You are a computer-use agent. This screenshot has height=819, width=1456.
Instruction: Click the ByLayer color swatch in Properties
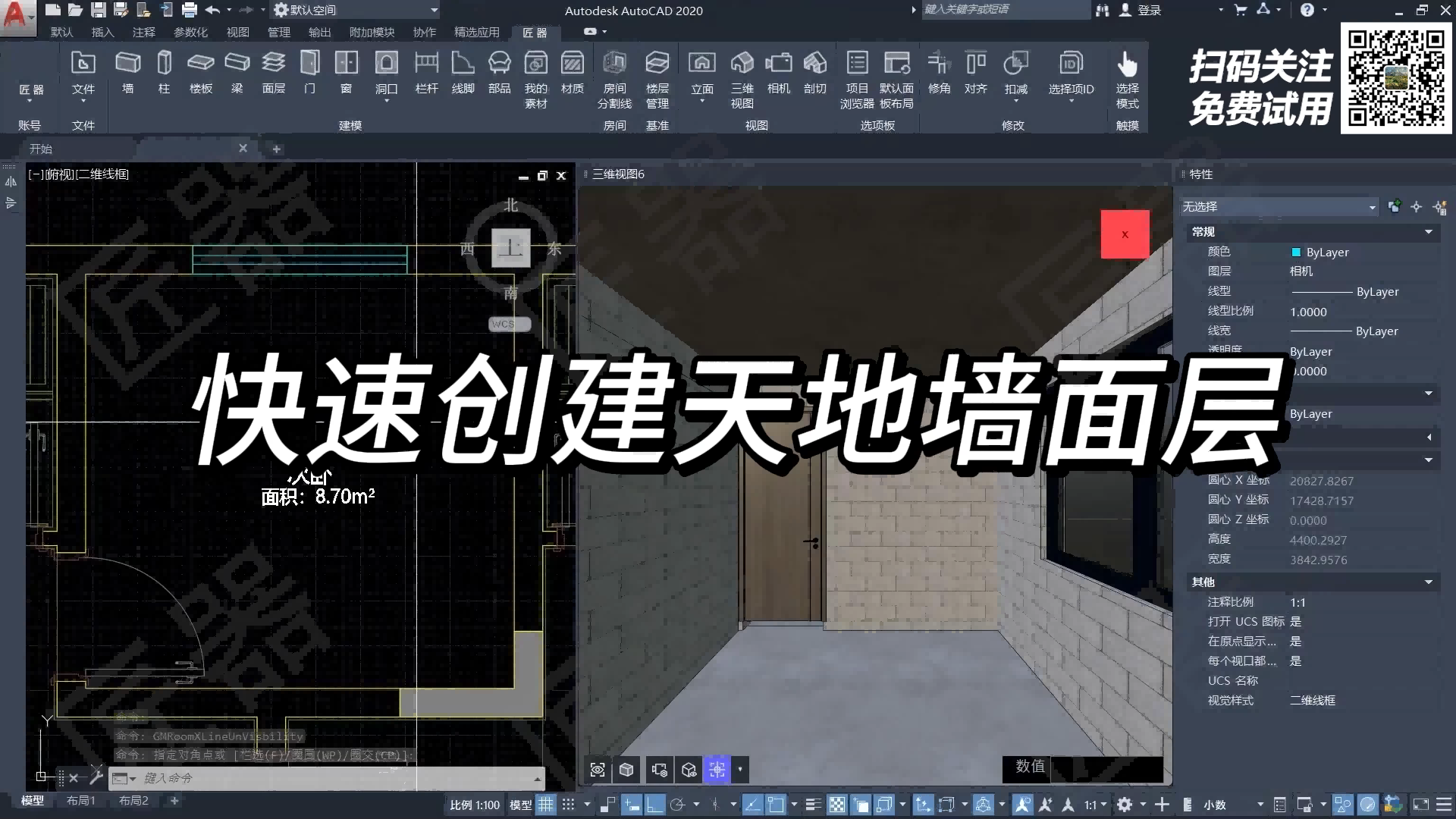(x=1295, y=252)
